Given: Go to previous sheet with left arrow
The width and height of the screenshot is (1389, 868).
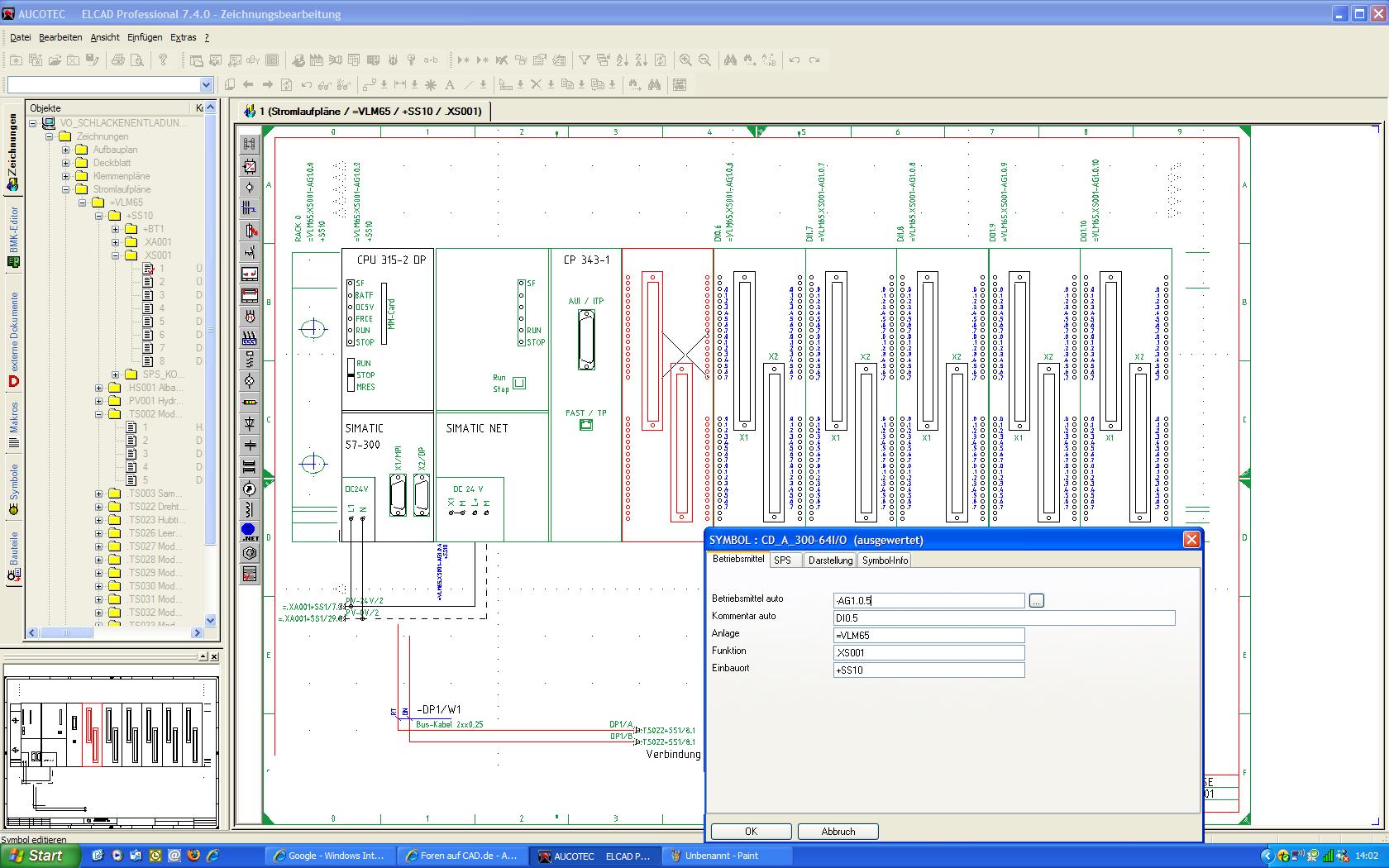Looking at the screenshot, I should click(x=248, y=84).
